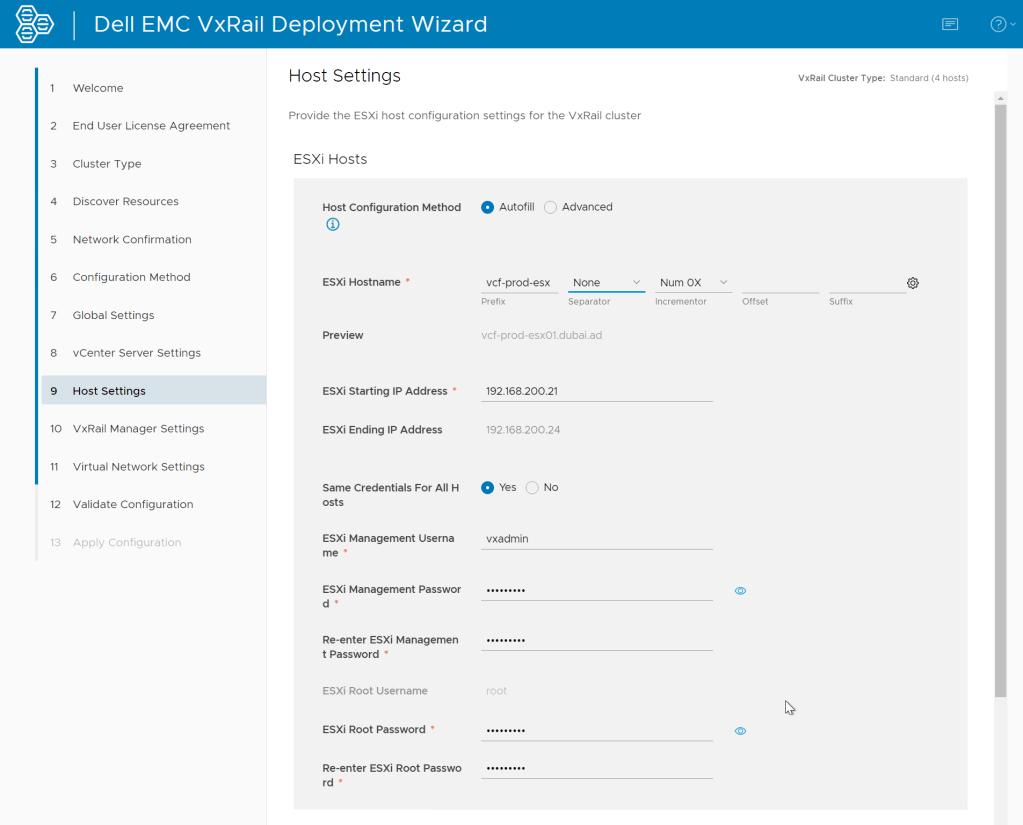Viewport: 1023px width, 825px height.
Task: Select Advanced host configuration method
Action: click(x=551, y=207)
